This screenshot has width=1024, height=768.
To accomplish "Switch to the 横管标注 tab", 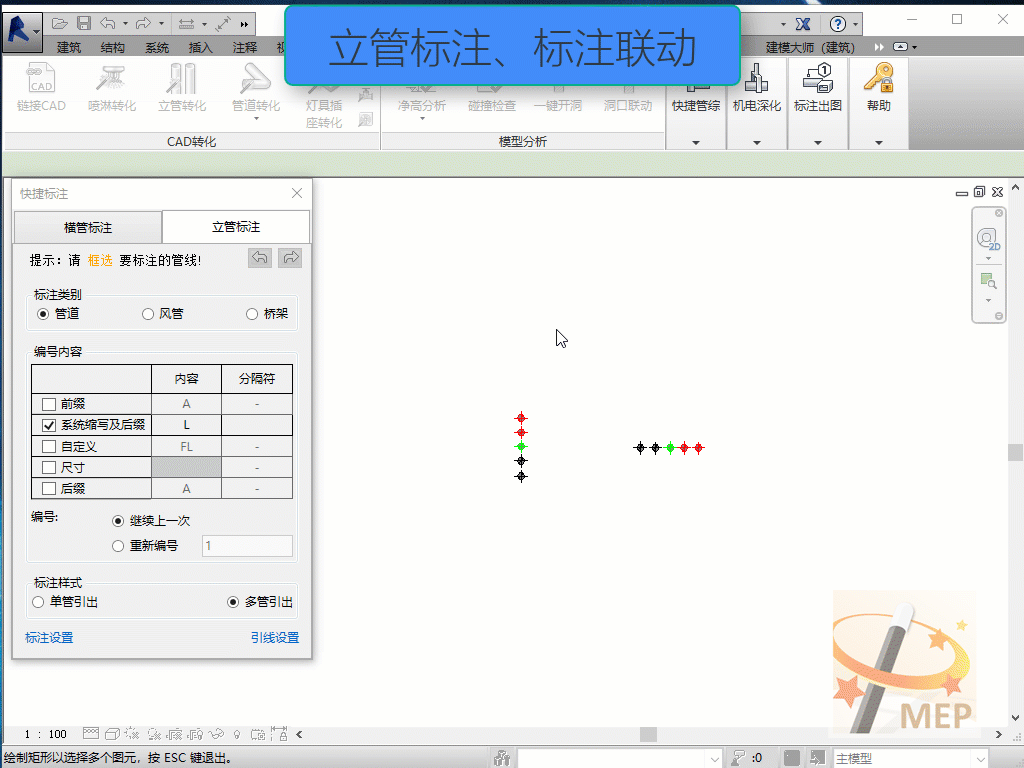I will [x=88, y=227].
